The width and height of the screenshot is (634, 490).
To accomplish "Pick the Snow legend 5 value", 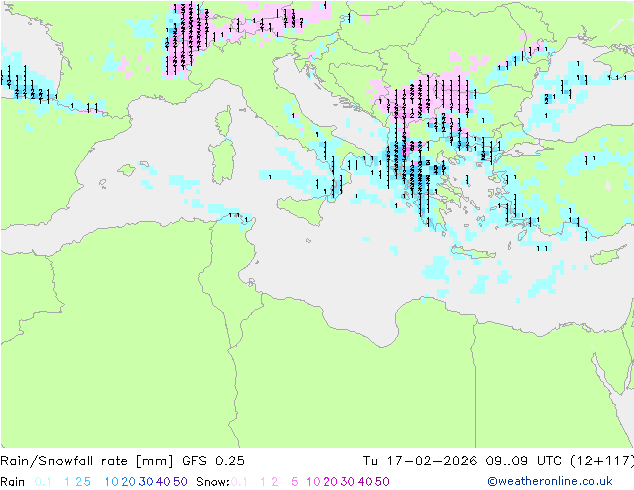I will click(295, 482).
